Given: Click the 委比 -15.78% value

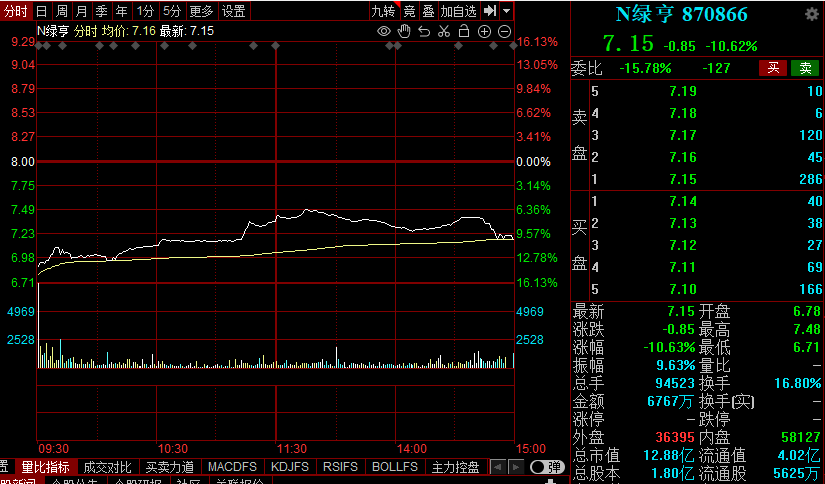Looking at the screenshot, I should pos(645,68).
